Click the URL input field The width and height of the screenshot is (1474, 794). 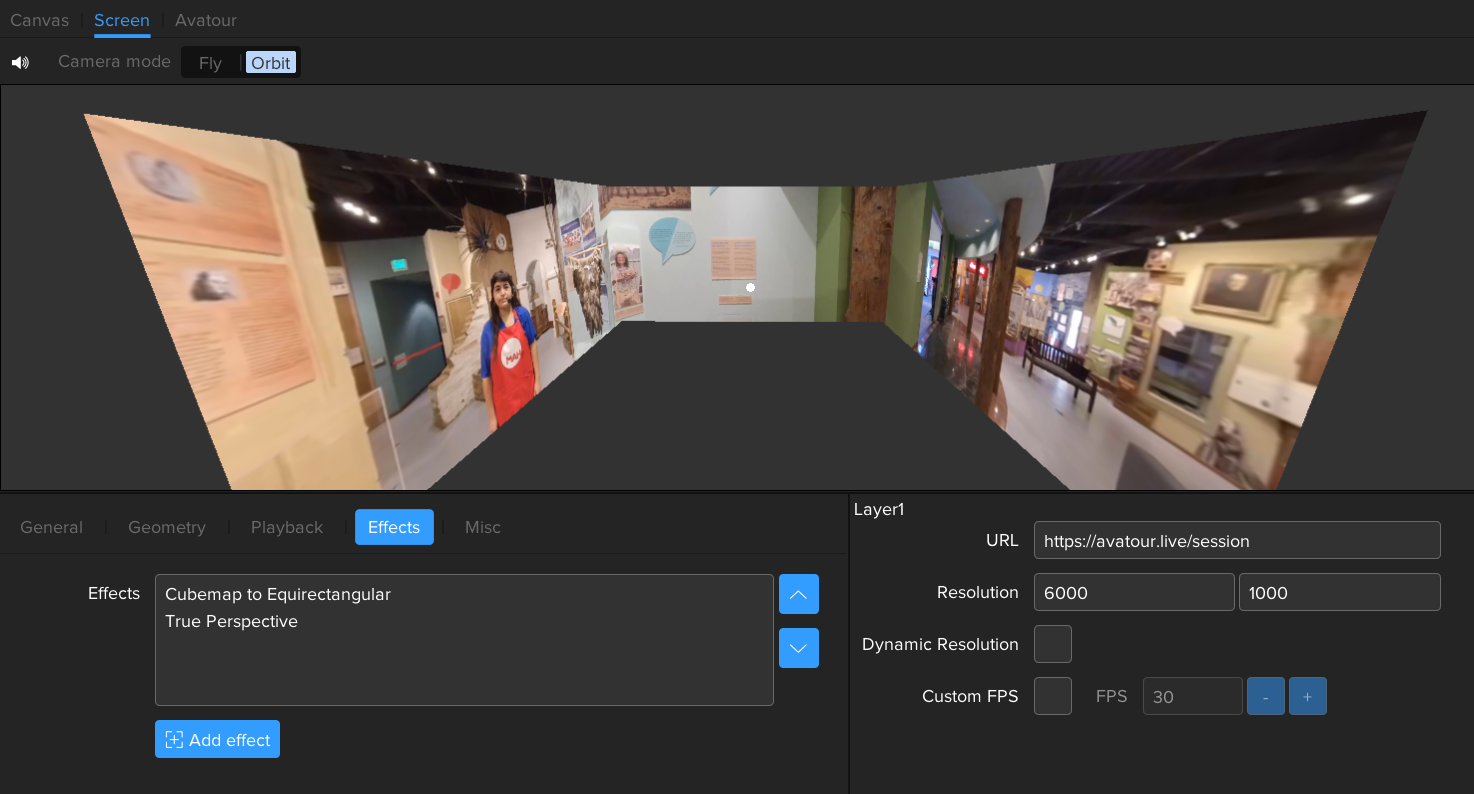click(1236, 541)
